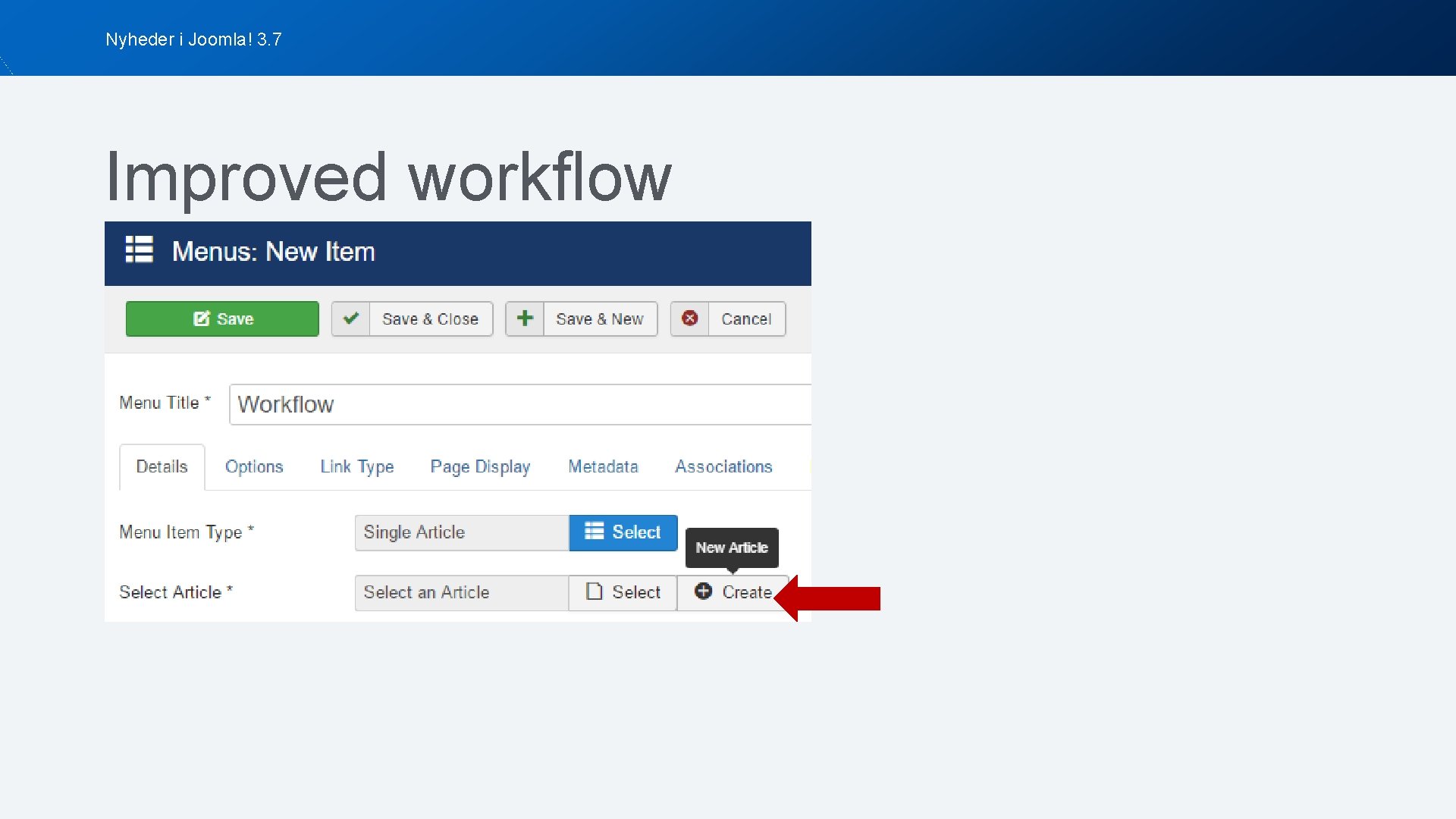Click the Save & Close checkmark icon

351,318
